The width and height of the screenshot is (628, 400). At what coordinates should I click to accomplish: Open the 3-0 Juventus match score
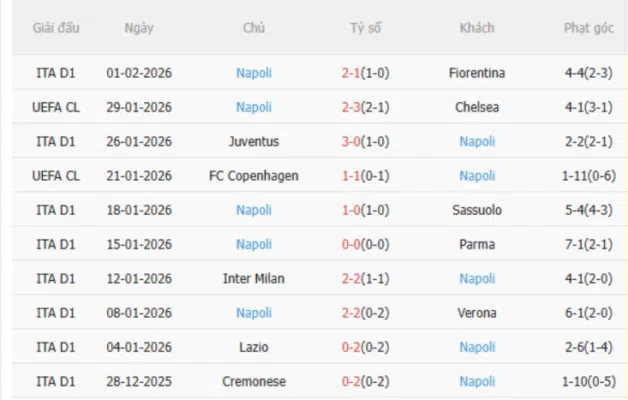click(x=351, y=141)
